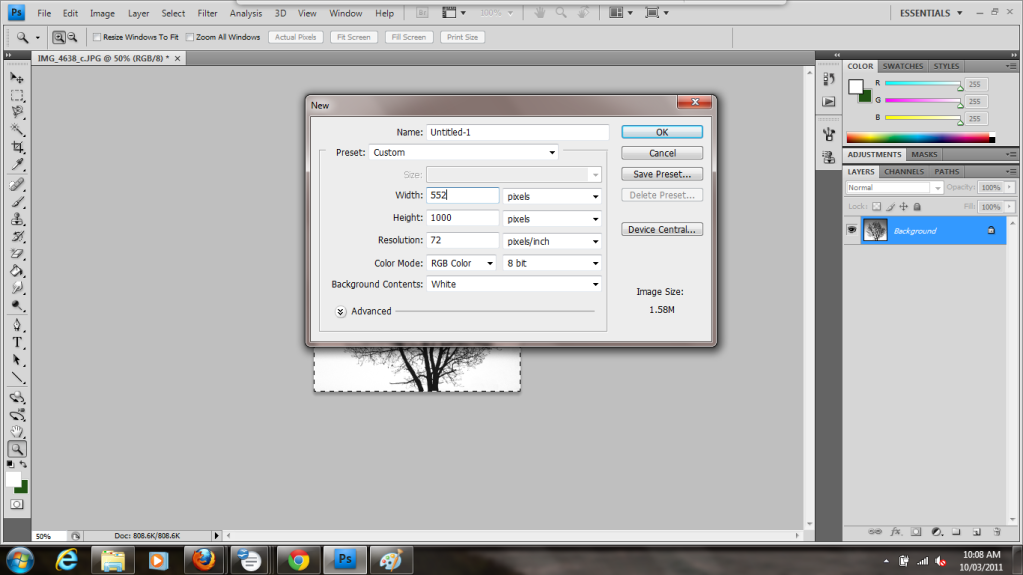Click the Background layer thumbnail
This screenshot has width=1023, height=575.
coord(875,230)
